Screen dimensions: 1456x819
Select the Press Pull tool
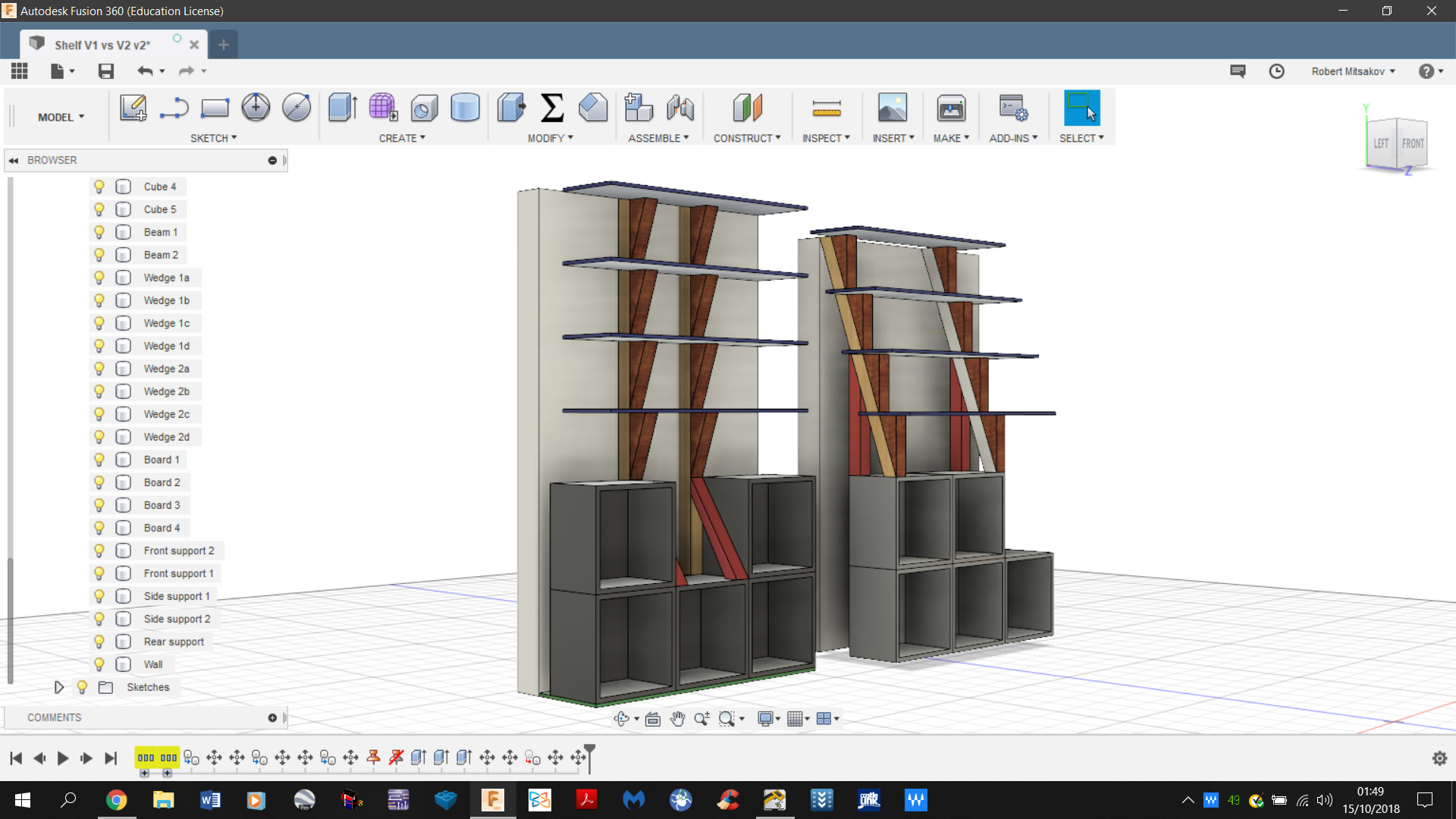[511, 108]
